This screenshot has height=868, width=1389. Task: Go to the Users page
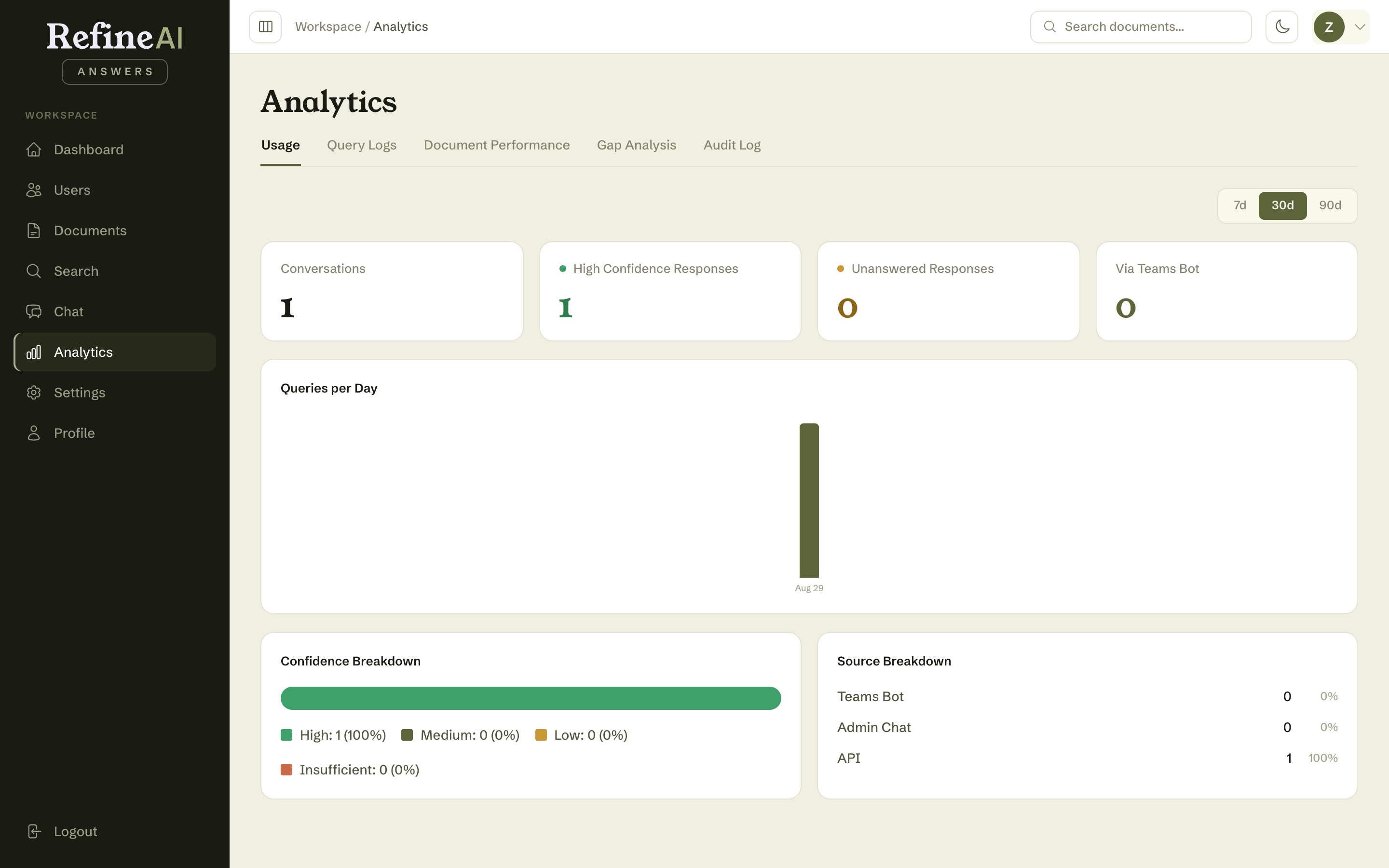[115, 190]
